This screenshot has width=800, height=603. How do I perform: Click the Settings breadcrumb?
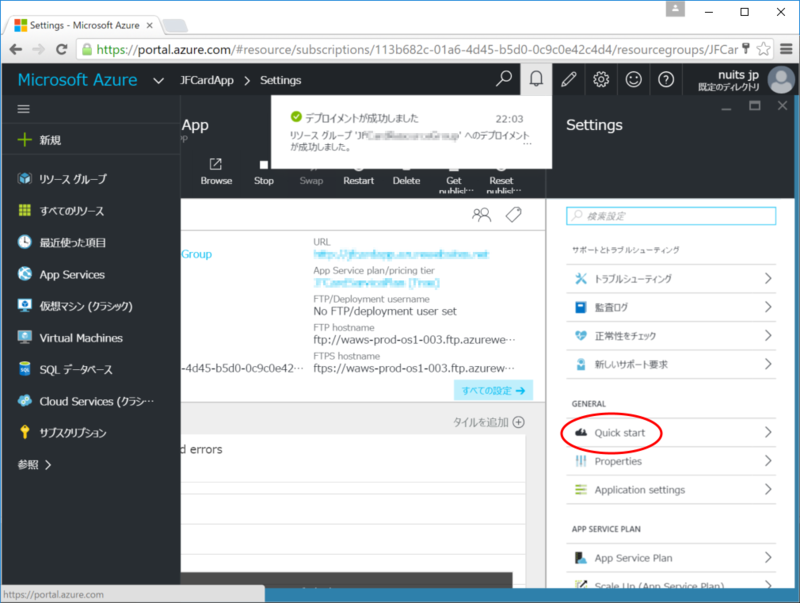point(280,80)
